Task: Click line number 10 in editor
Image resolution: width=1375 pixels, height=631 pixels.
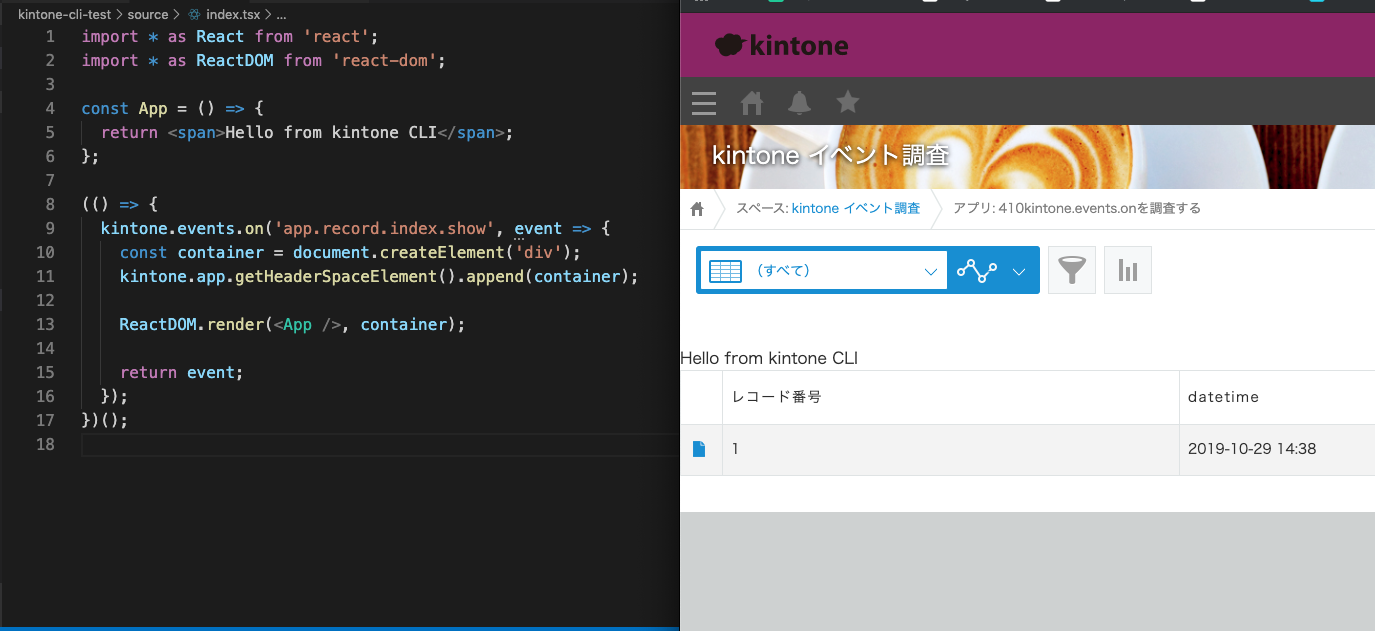Action: 46,252
